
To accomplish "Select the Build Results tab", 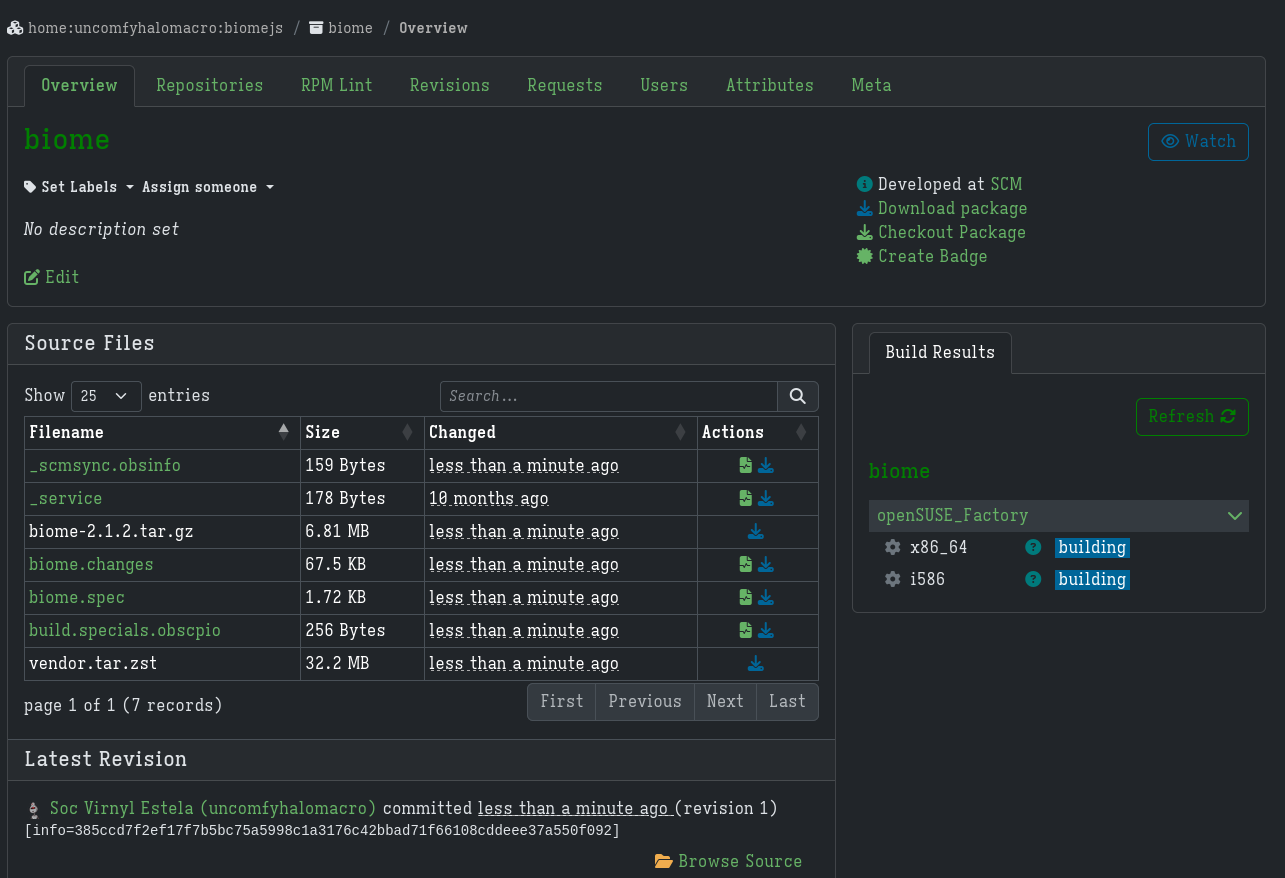I will [x=940, y=352].
